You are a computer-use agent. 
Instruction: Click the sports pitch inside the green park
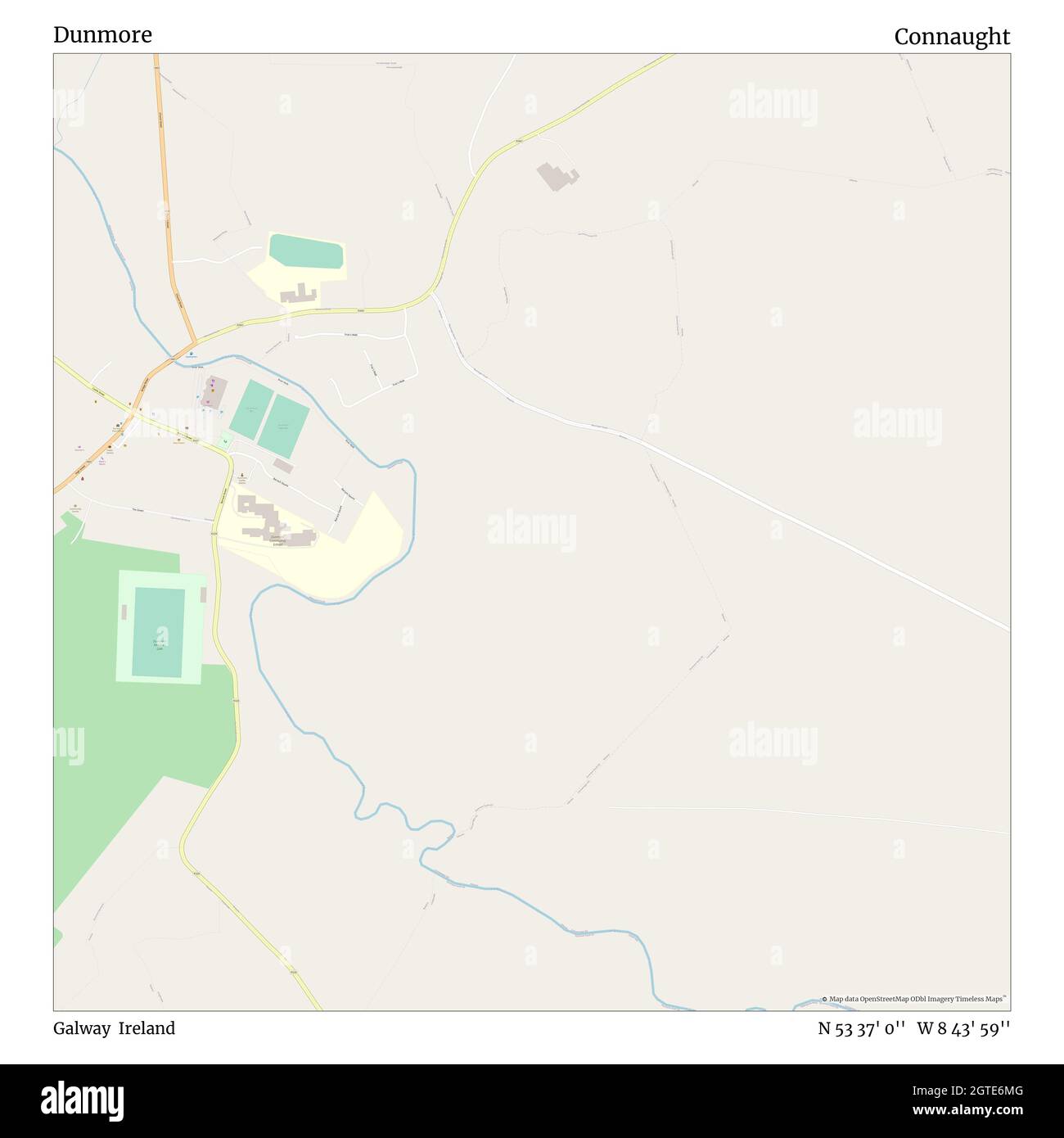click(159, 633)
